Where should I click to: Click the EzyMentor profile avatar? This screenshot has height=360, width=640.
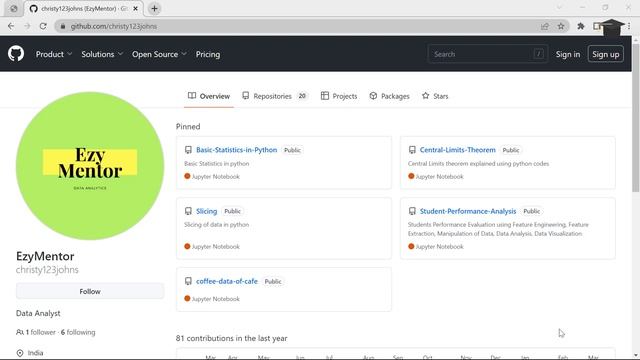point(90,166)
